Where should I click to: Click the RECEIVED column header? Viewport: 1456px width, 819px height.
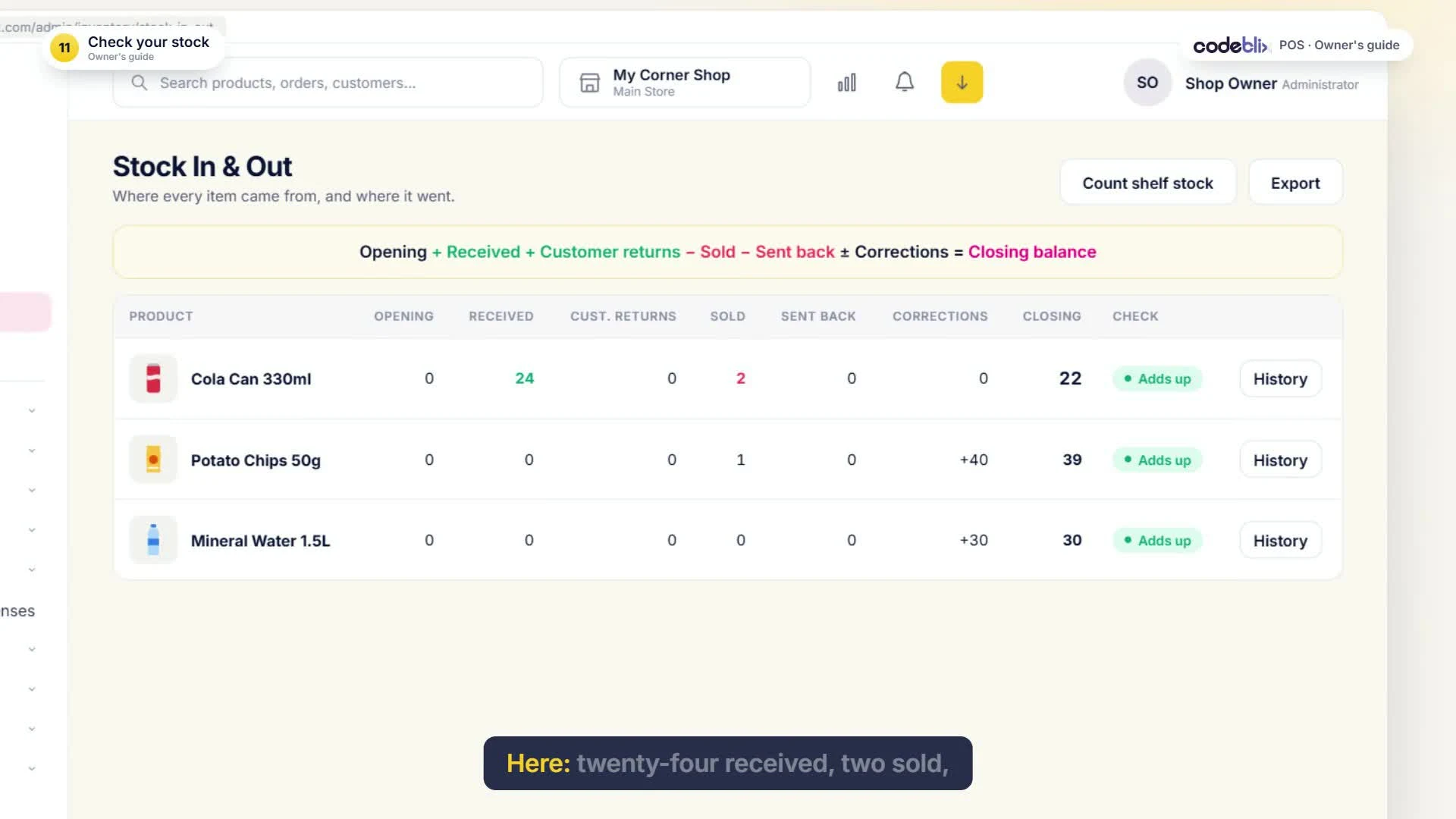(501, 316)
